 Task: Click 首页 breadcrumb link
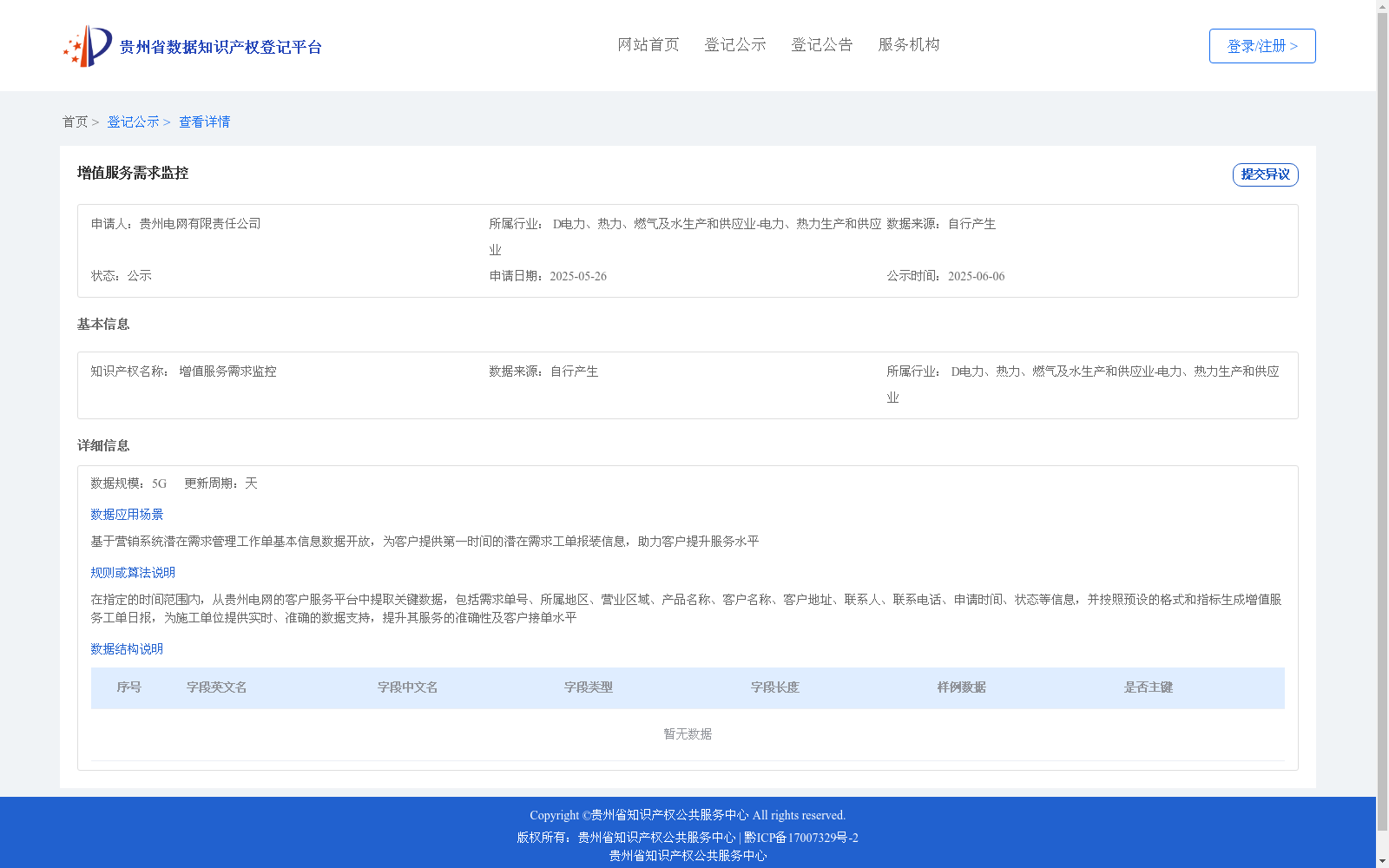click(x=75, y=122)
